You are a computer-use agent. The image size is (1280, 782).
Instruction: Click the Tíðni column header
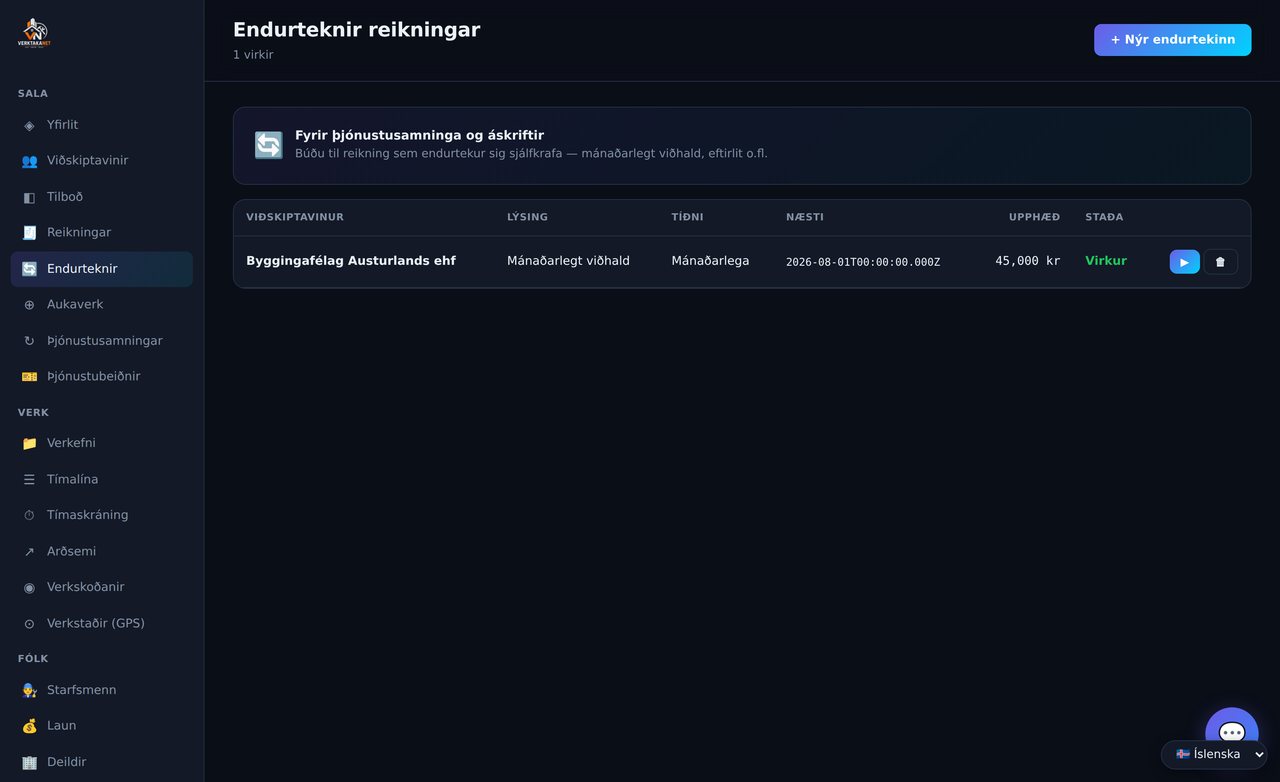pyautogui.click(x=687, y=217)
